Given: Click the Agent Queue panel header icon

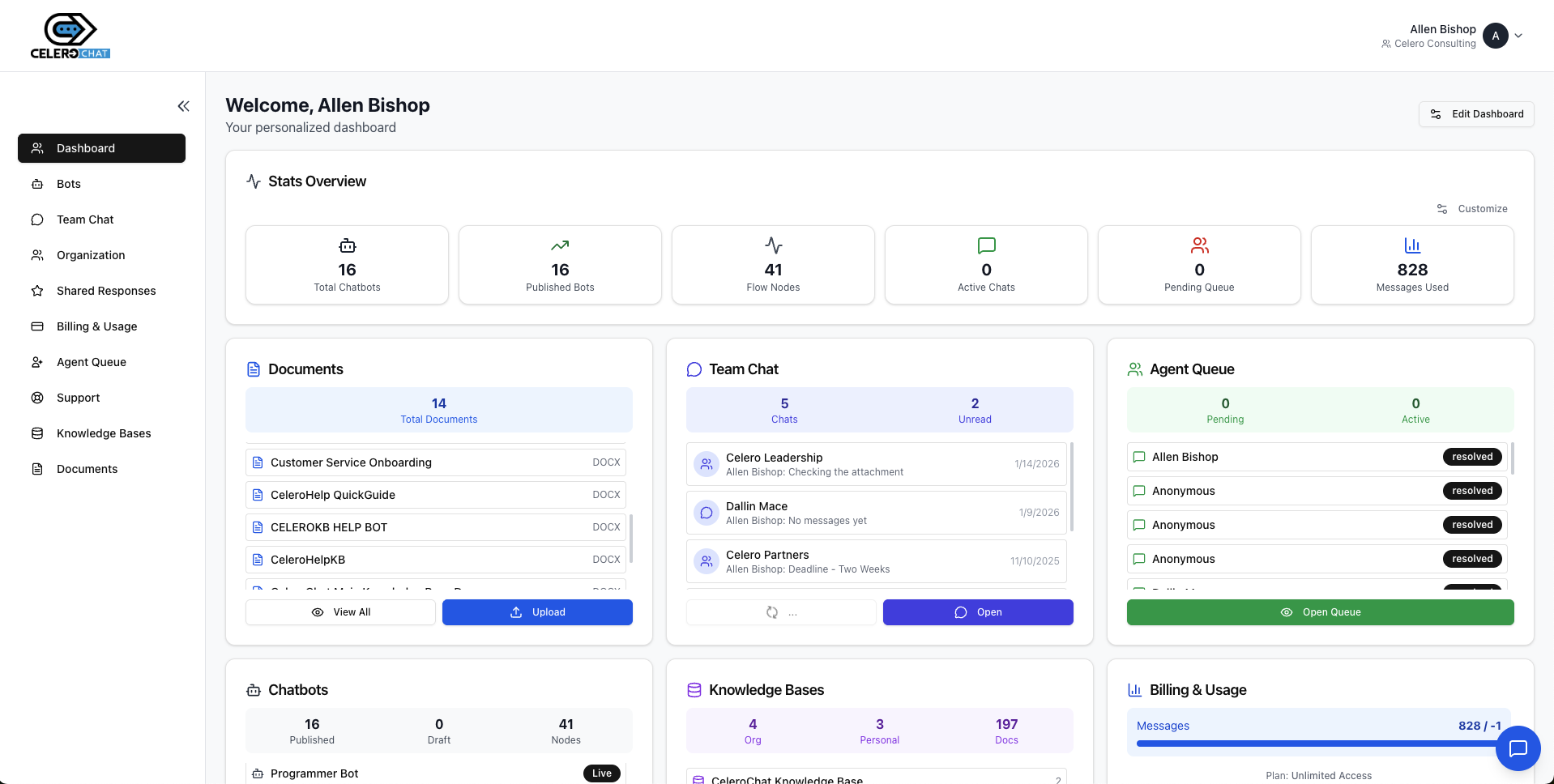Looking at the screenshot, I should pos(1135,369).
